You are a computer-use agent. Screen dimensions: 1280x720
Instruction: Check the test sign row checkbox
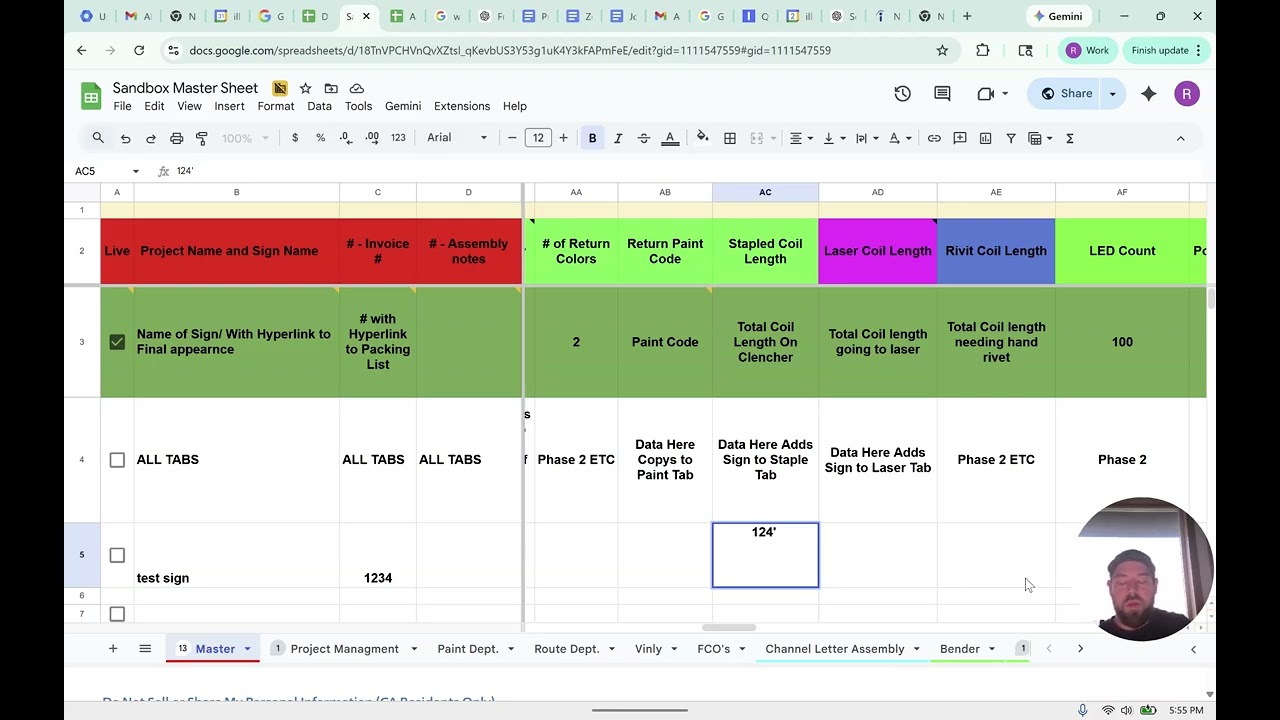pyautogui.click(x=117, y=555)
